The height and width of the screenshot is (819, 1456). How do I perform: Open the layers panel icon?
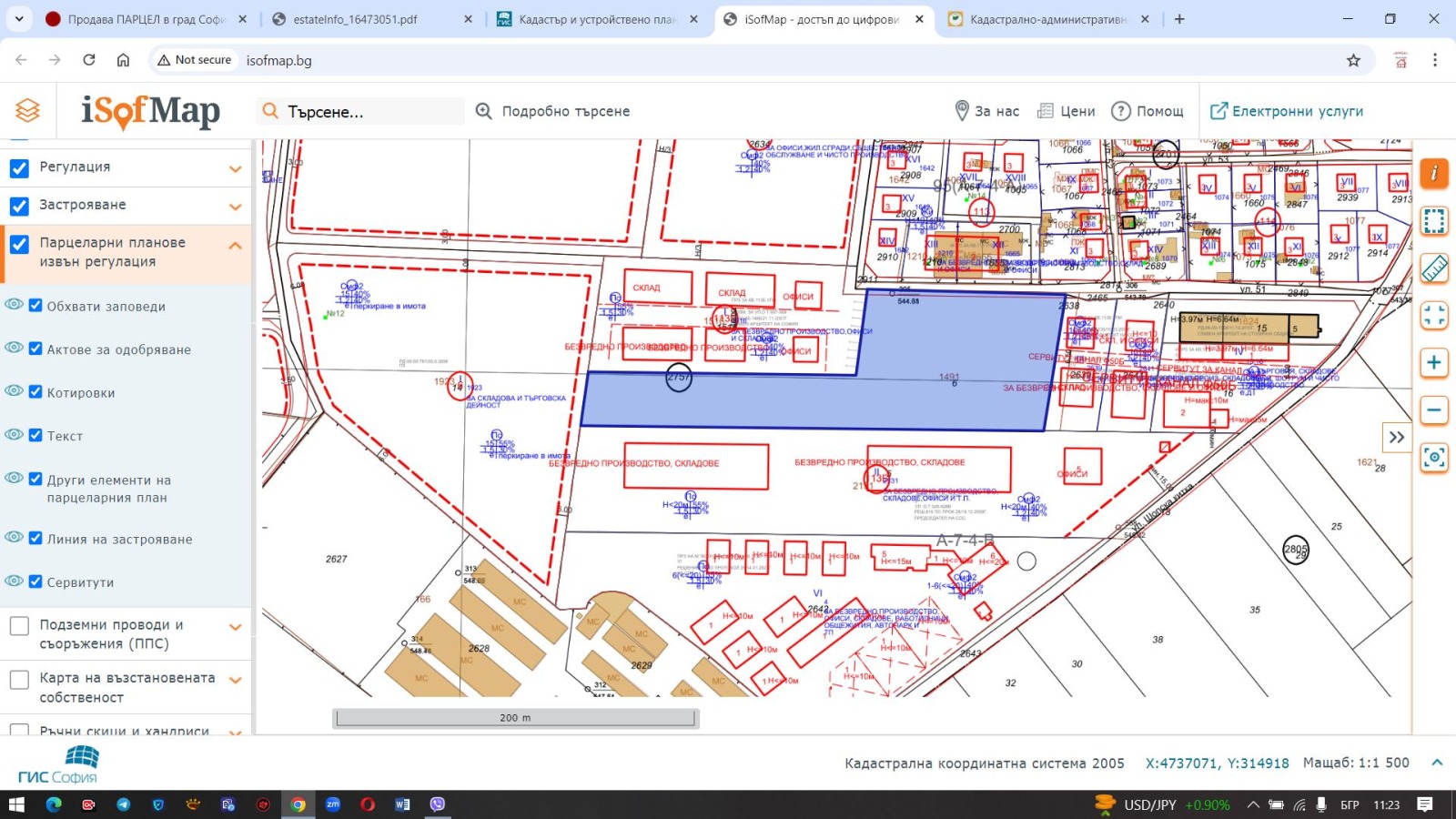(x=27, y=110)
